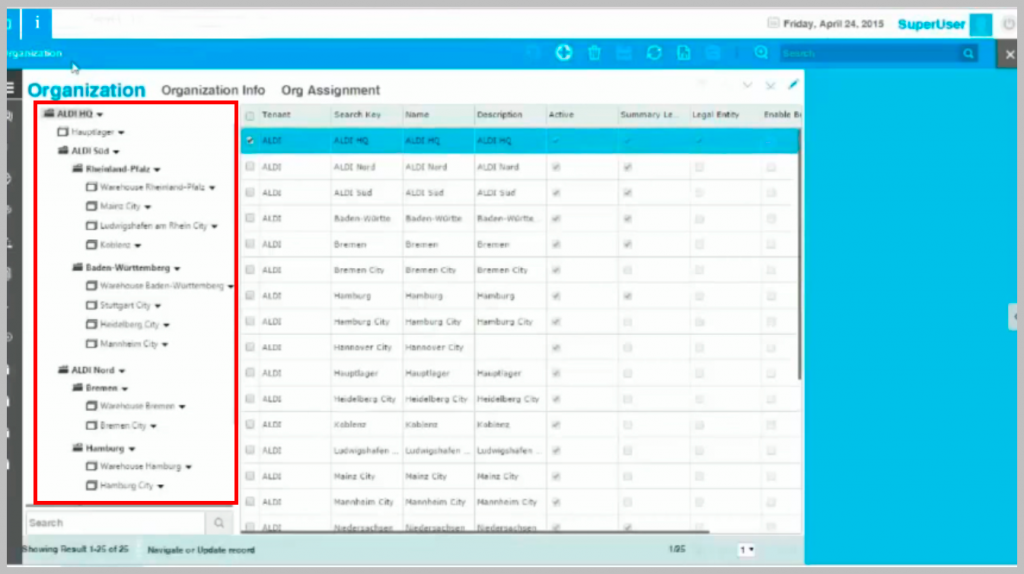Viewport: 1024px width, 574px height.
Task: Click the new record target icon in toolbar
Action: 564,53
